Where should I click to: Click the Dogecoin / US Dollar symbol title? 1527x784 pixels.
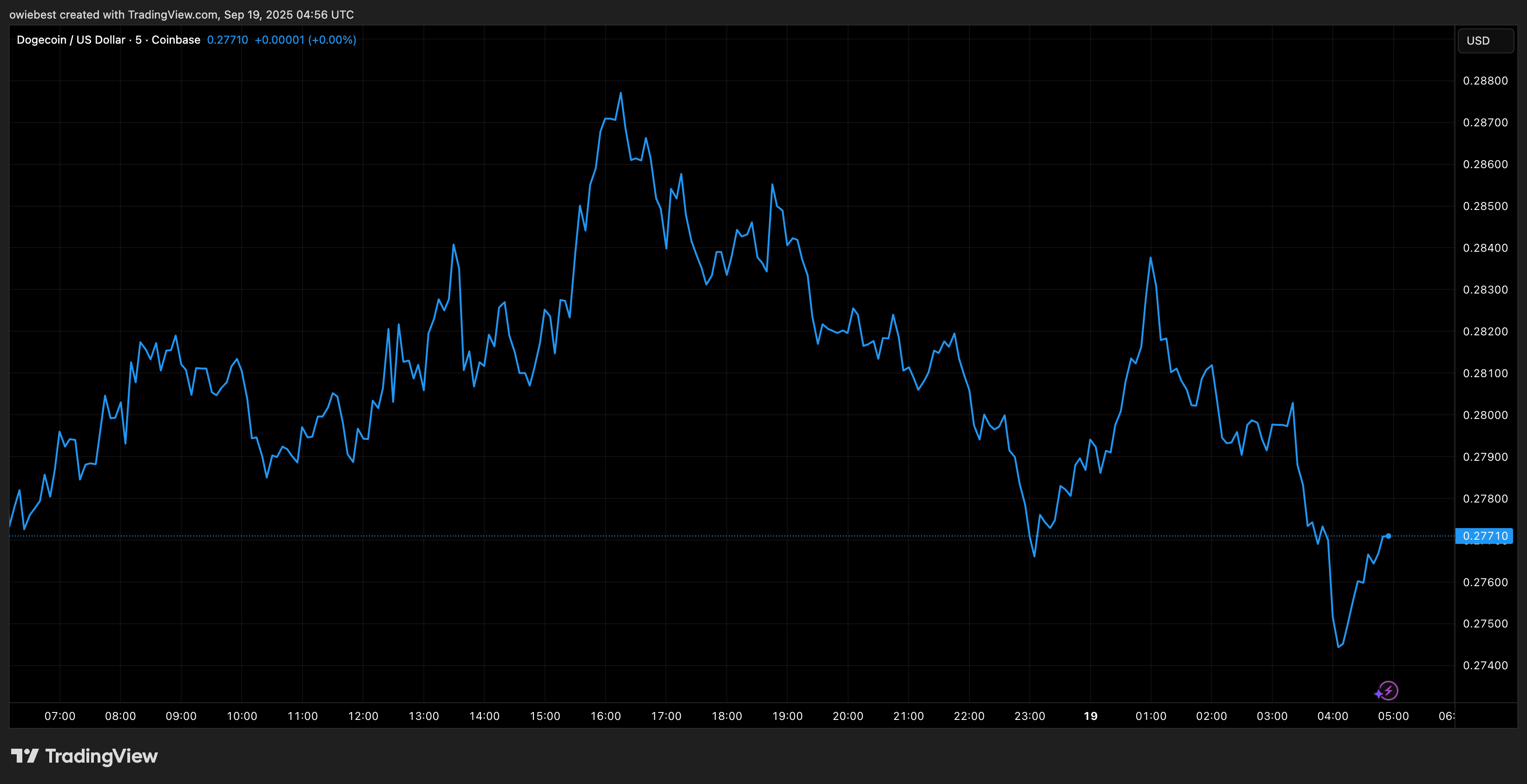tap(71, 39)
